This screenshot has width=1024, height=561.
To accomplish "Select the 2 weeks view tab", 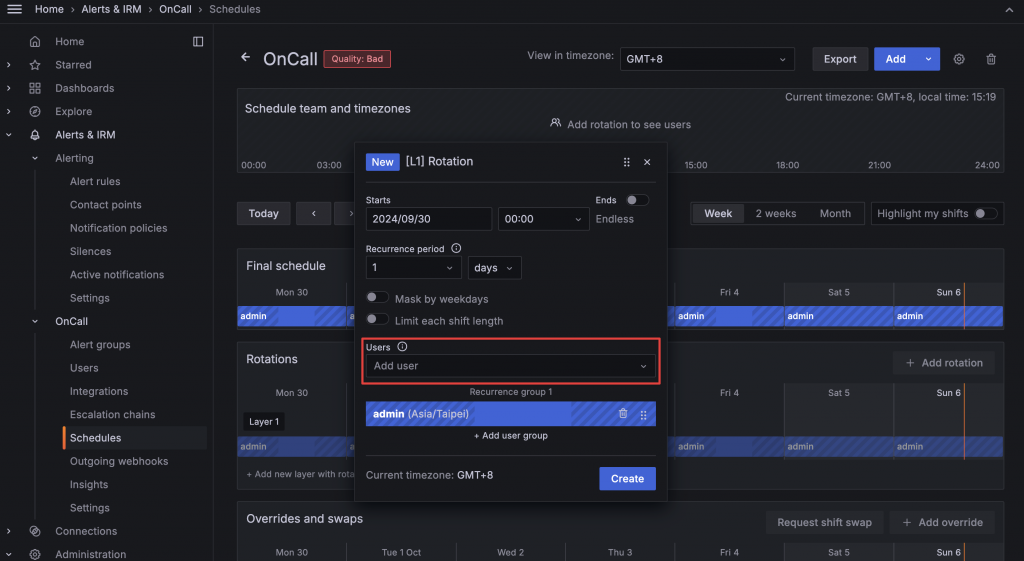I will tap(775, 214).
